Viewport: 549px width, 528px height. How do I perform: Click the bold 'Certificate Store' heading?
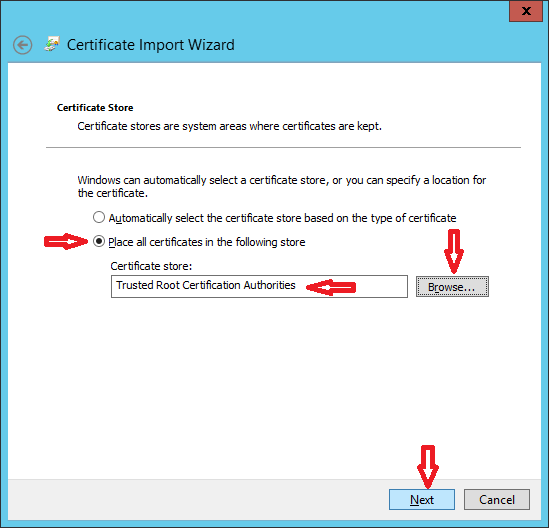coord(95,107)
